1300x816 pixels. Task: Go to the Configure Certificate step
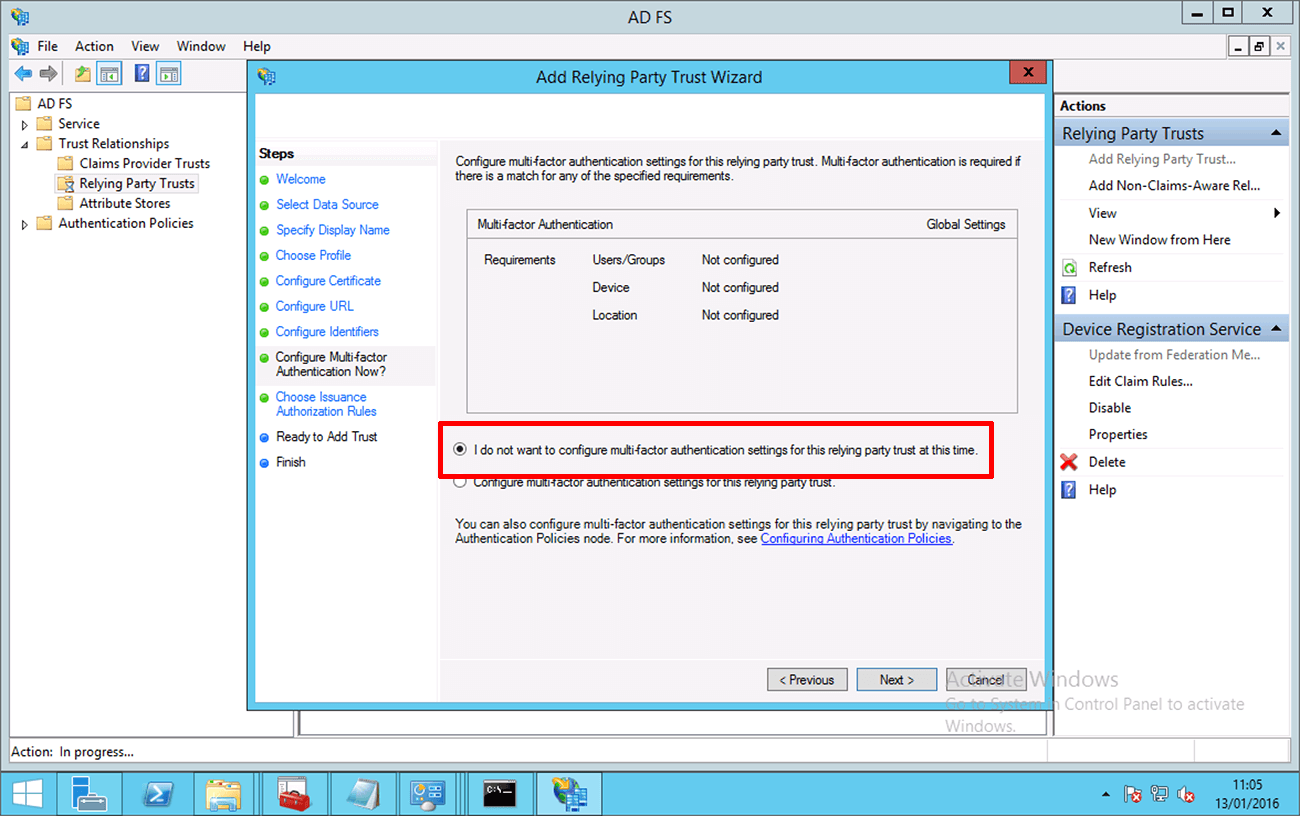click(x=328, y=281)
